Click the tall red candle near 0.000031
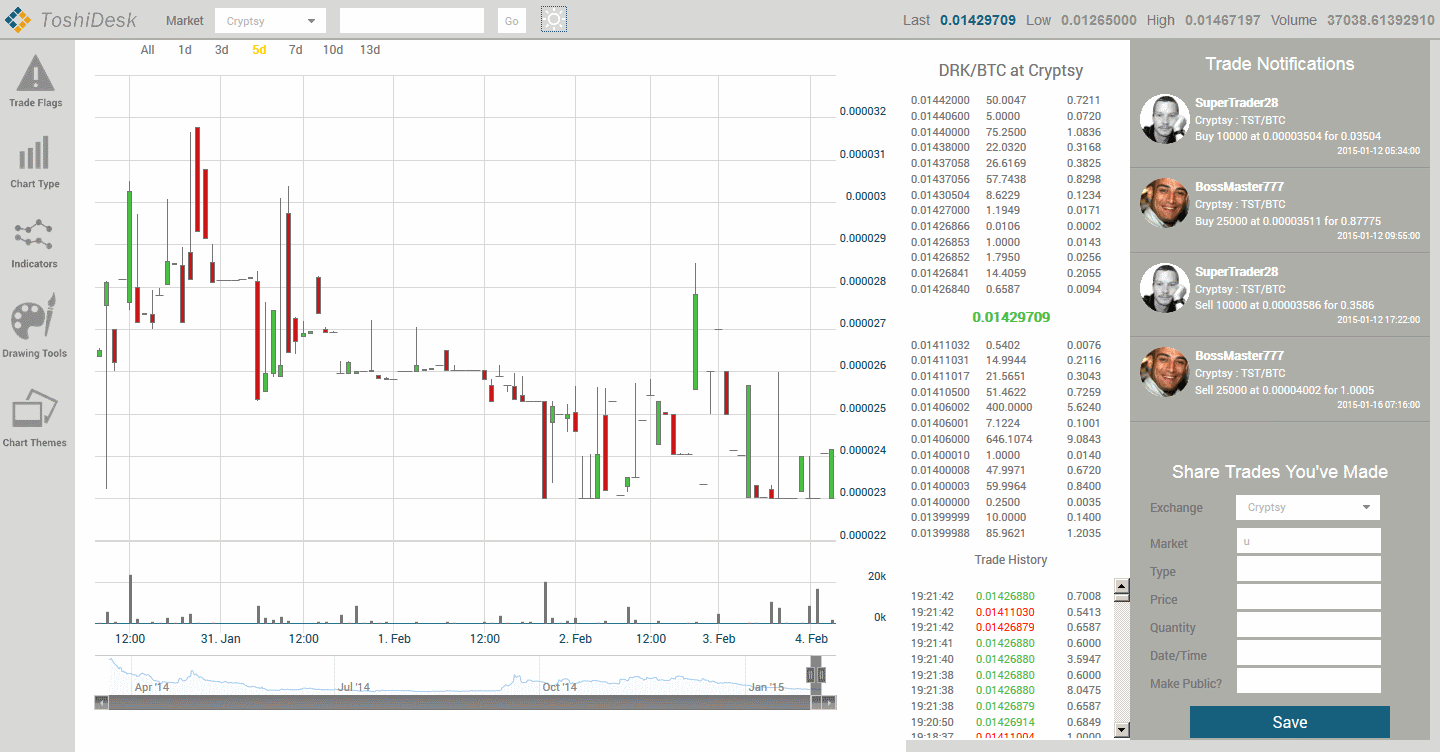The image size is (1440, 752). (197, 180)
